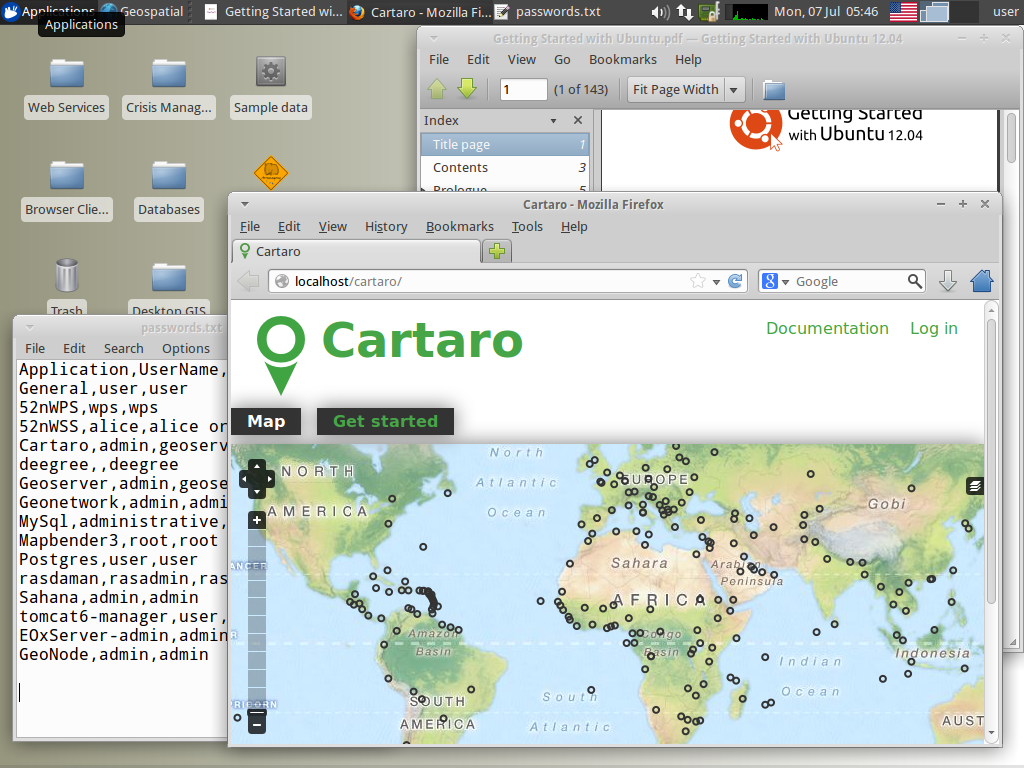This screenshot has width=1024, height=768.
Task: Open Firefox downloads arrow icon
Action: (x=948, y=281)
